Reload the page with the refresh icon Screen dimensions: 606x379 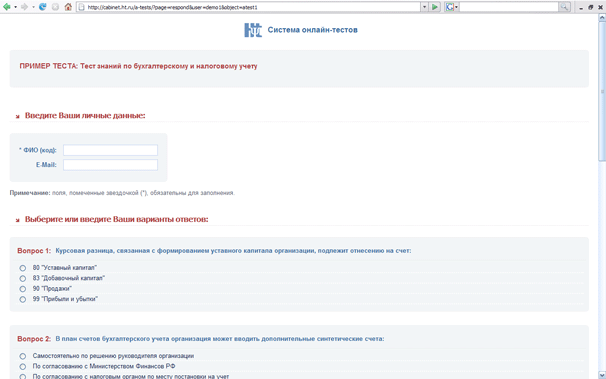(43, 7)
